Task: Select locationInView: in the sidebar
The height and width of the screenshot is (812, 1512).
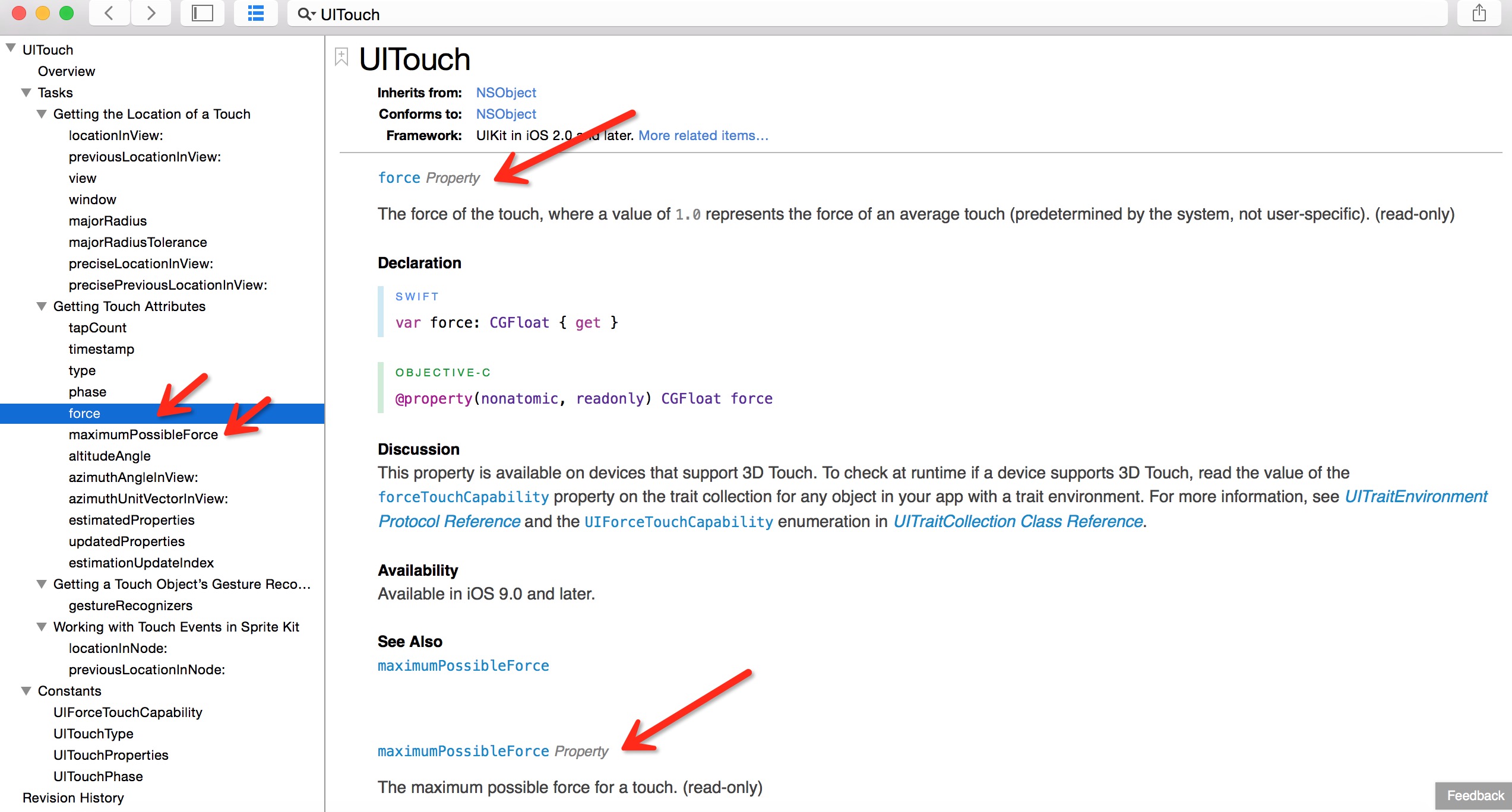Action: point(116,135)
